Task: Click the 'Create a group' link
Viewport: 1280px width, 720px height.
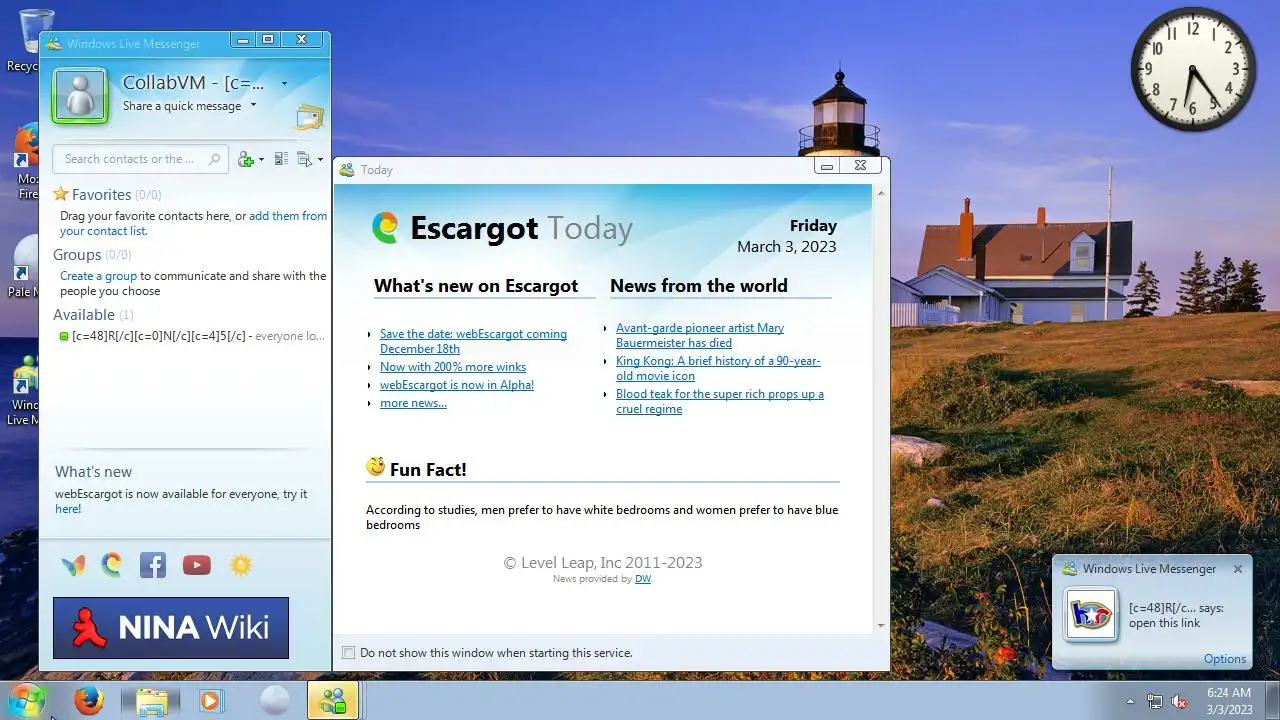Action: click(98, 276)
